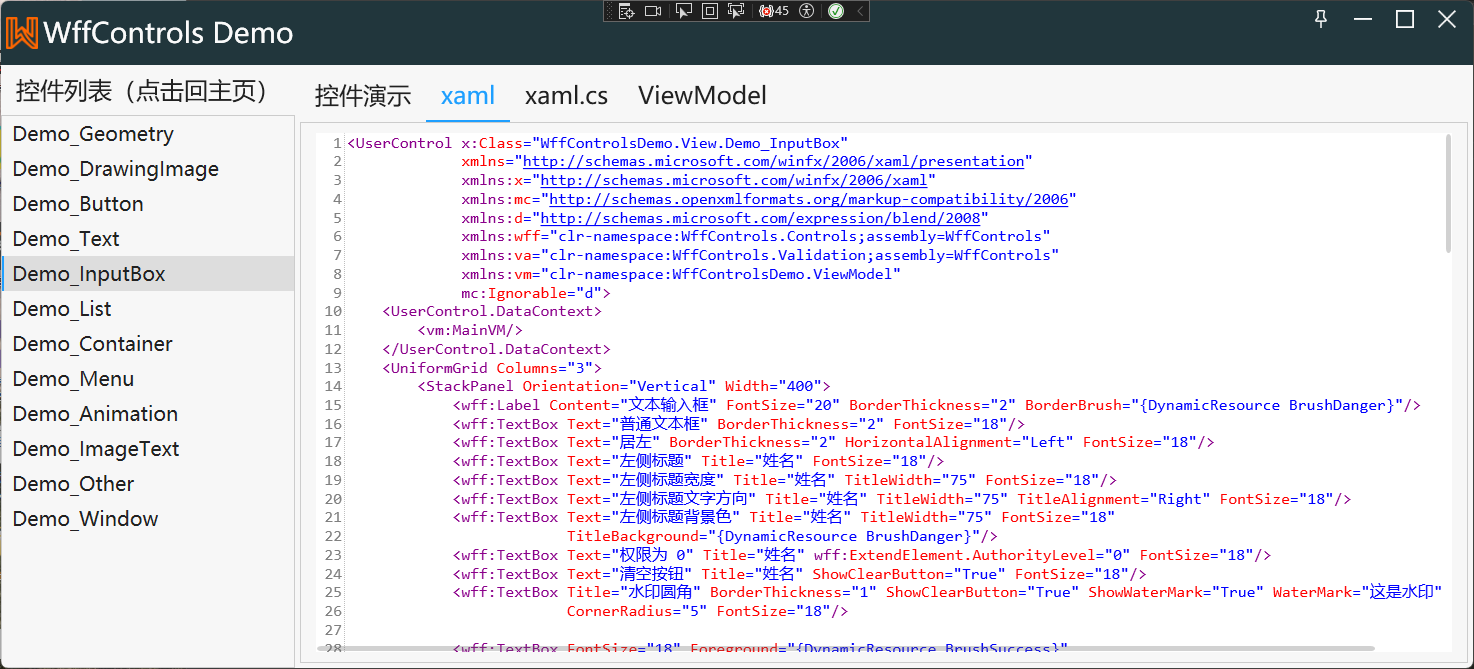Viewport: 1474px width, 669px height.
Task: Switch to the 控件演示 tab
Action: [363, 96]
